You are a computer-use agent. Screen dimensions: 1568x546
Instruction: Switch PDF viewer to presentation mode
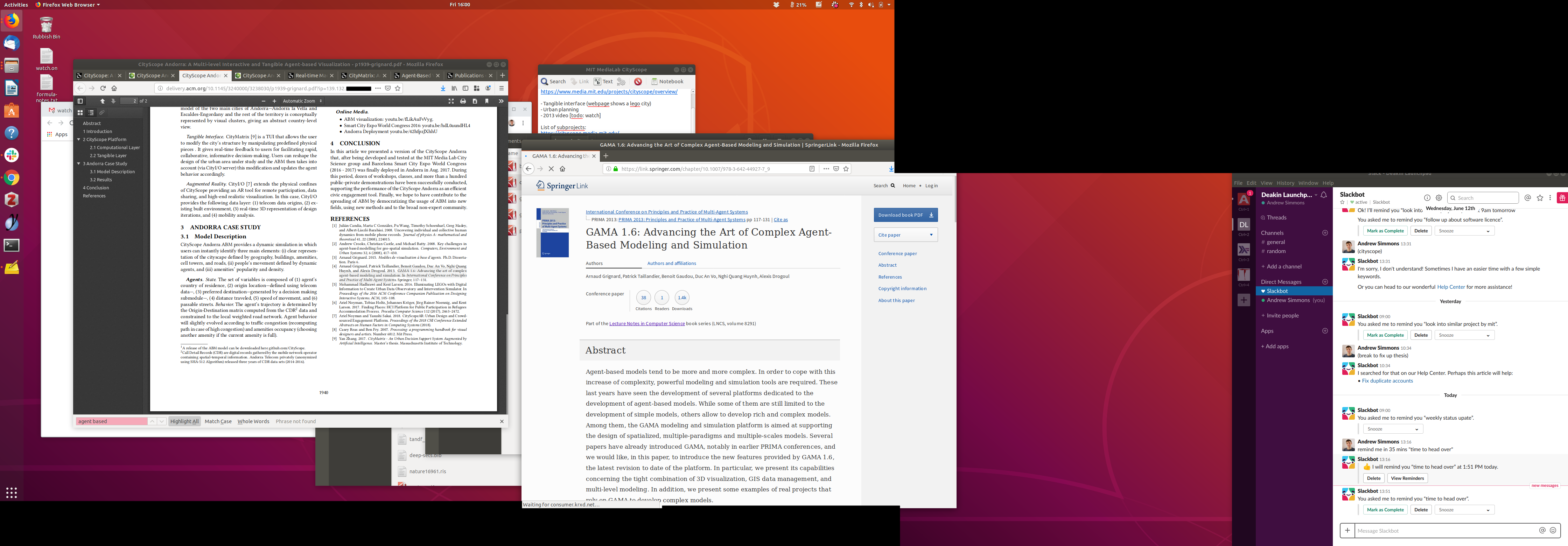coord(450,101)
